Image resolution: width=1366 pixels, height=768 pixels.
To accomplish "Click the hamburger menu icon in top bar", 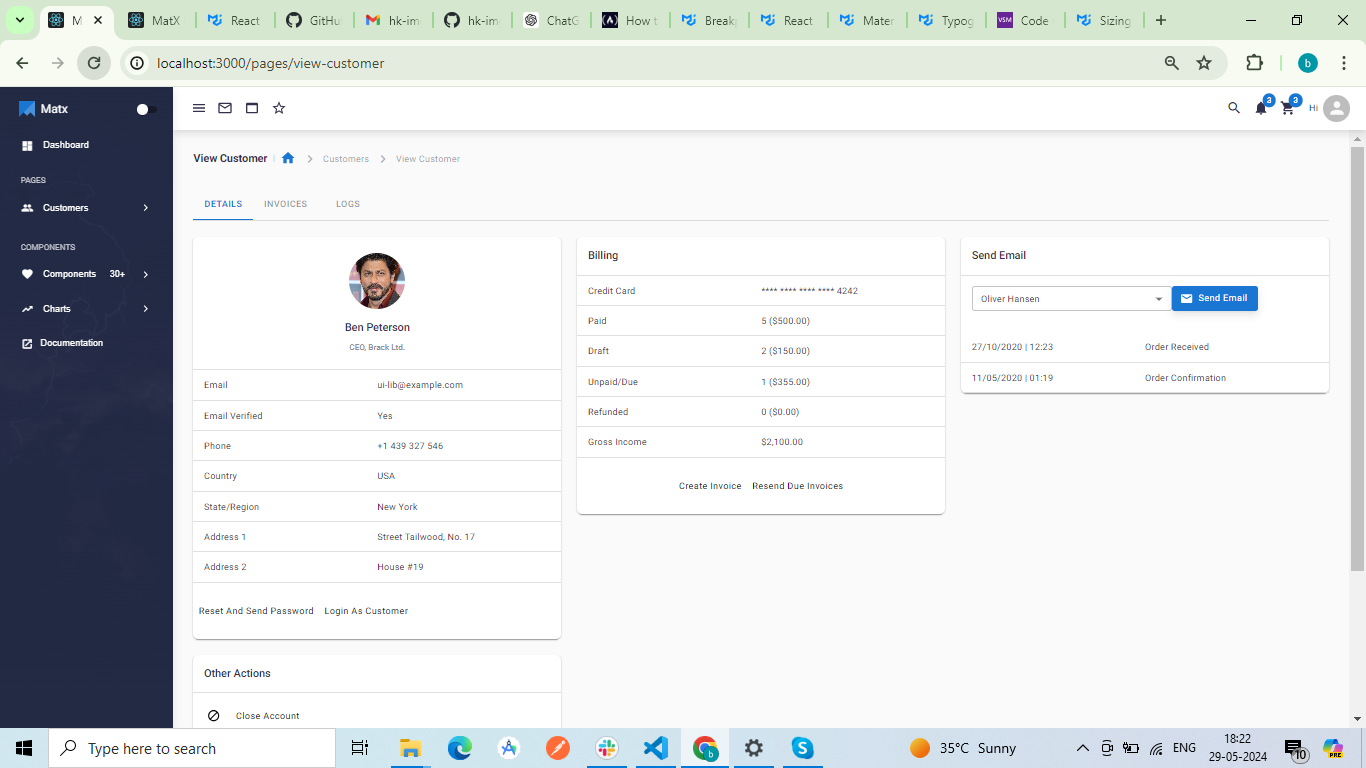I will (199, 108).
